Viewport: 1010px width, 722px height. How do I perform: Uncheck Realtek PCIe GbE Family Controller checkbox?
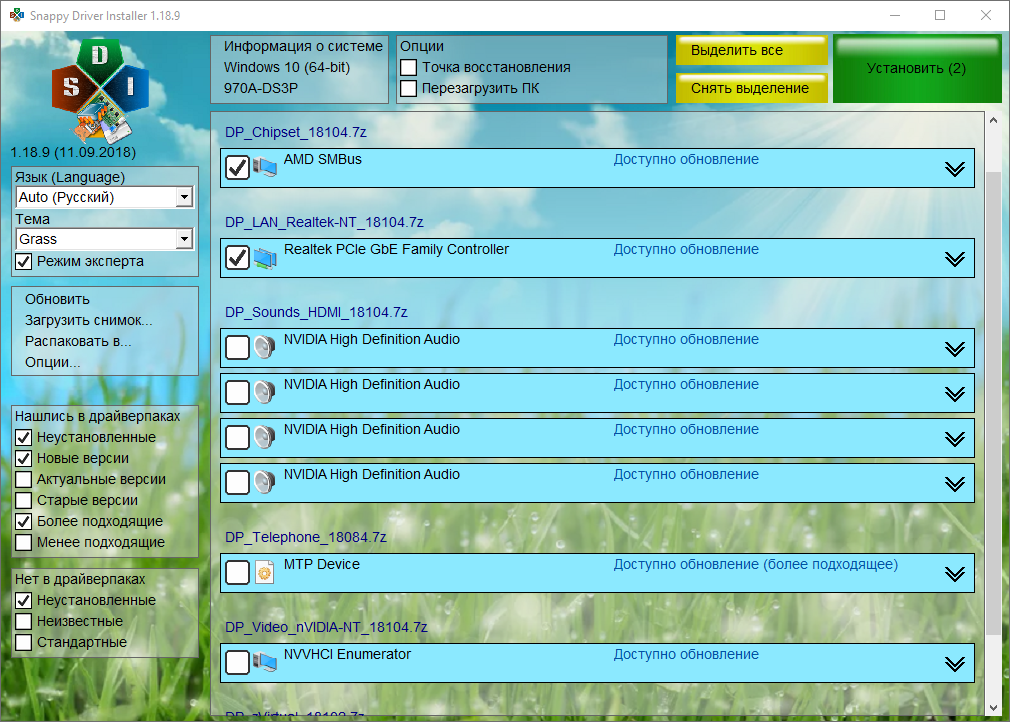[x=238, y=258]
